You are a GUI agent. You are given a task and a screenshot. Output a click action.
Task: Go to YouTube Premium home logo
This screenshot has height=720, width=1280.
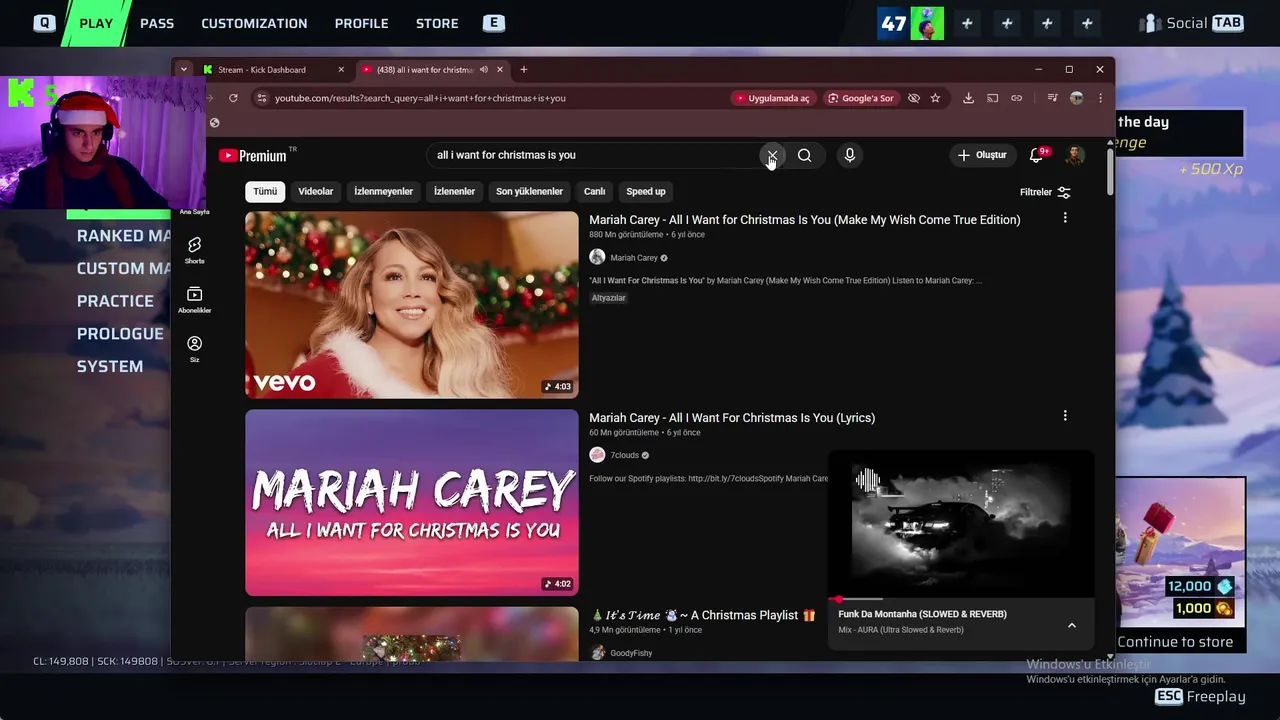[x=254, y=155]
